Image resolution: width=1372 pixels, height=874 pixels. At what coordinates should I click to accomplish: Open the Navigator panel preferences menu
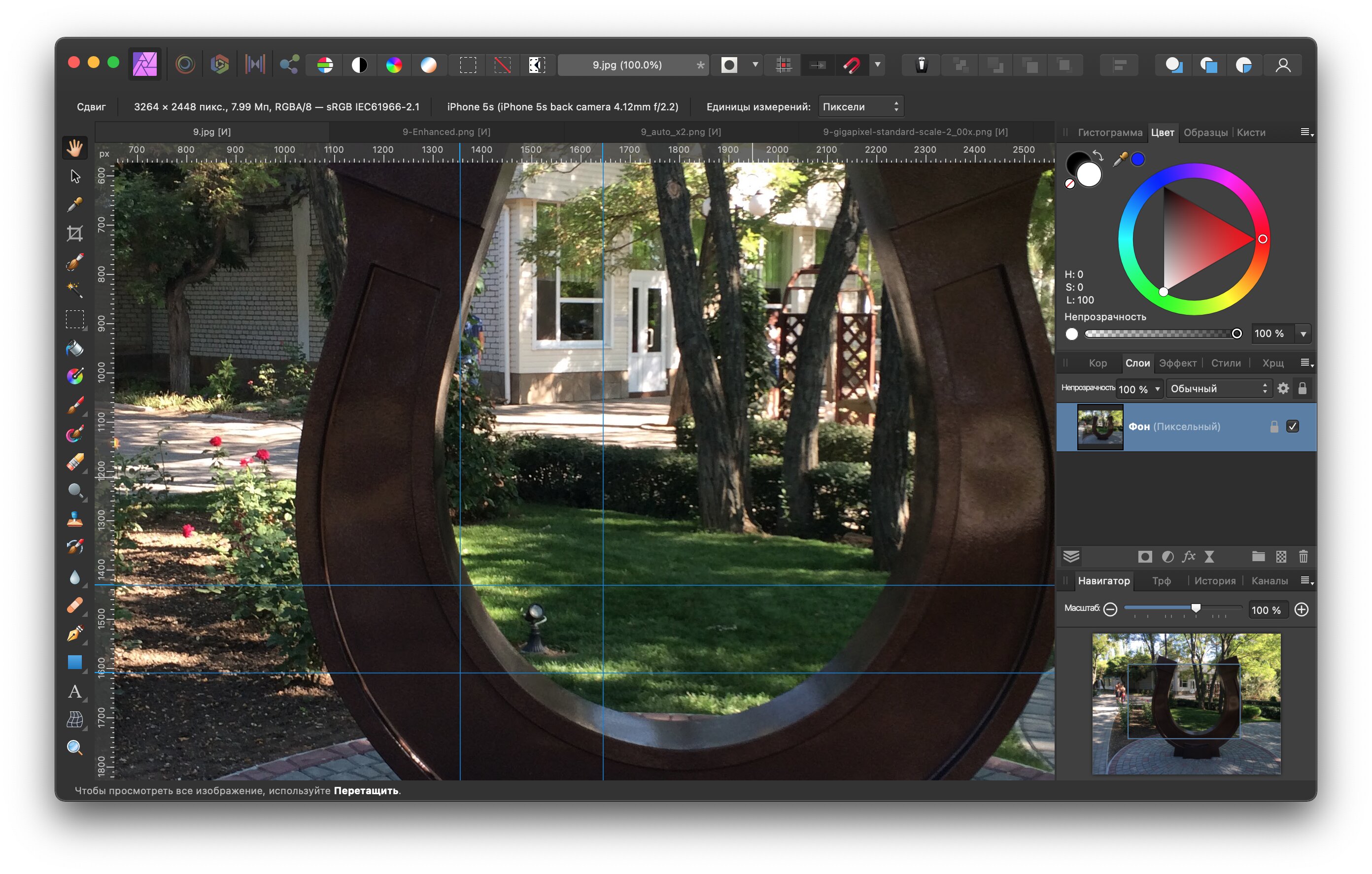point(1306,580)
